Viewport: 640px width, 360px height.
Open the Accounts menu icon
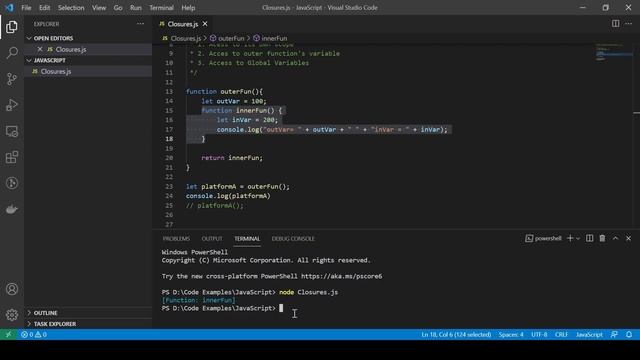[x=12, y=289]
